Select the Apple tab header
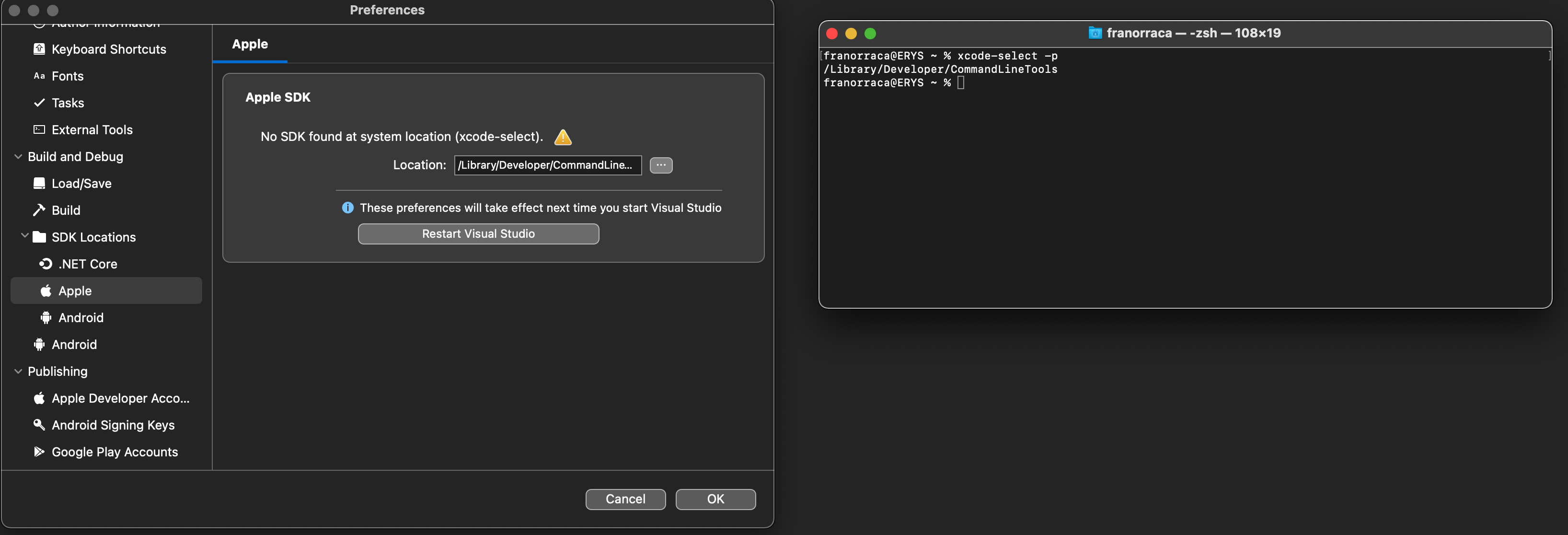The height and width of the screenshot is (535, 1568). tap(250, 45)
